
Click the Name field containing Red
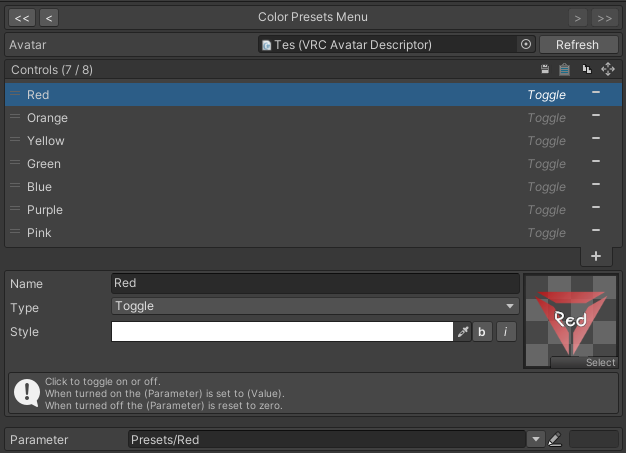[315, 283]
